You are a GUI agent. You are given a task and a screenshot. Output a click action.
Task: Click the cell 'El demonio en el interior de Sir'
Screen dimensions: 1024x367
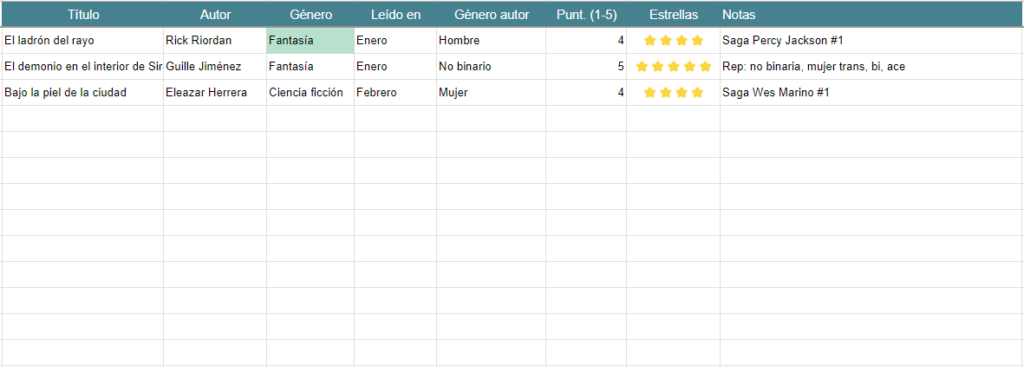click(x=83, y=67)
